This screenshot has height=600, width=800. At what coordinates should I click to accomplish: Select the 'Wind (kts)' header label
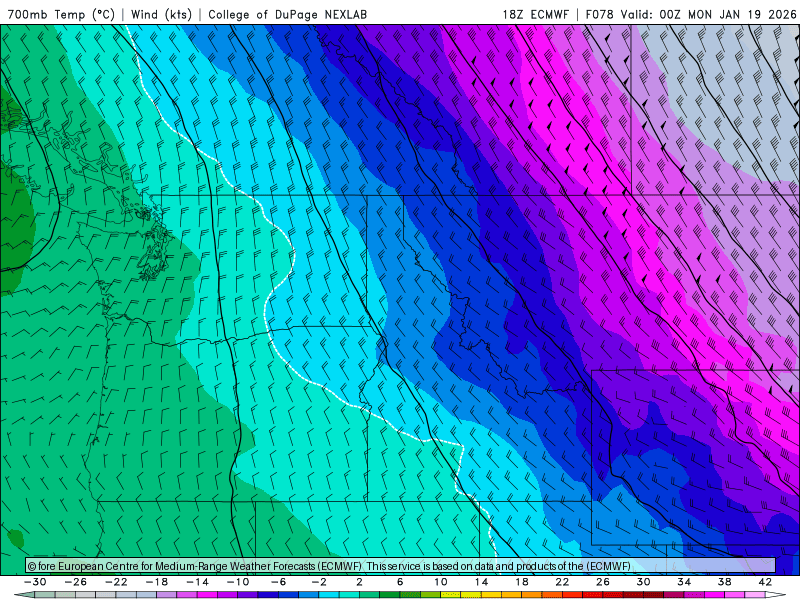click(161, 15)
